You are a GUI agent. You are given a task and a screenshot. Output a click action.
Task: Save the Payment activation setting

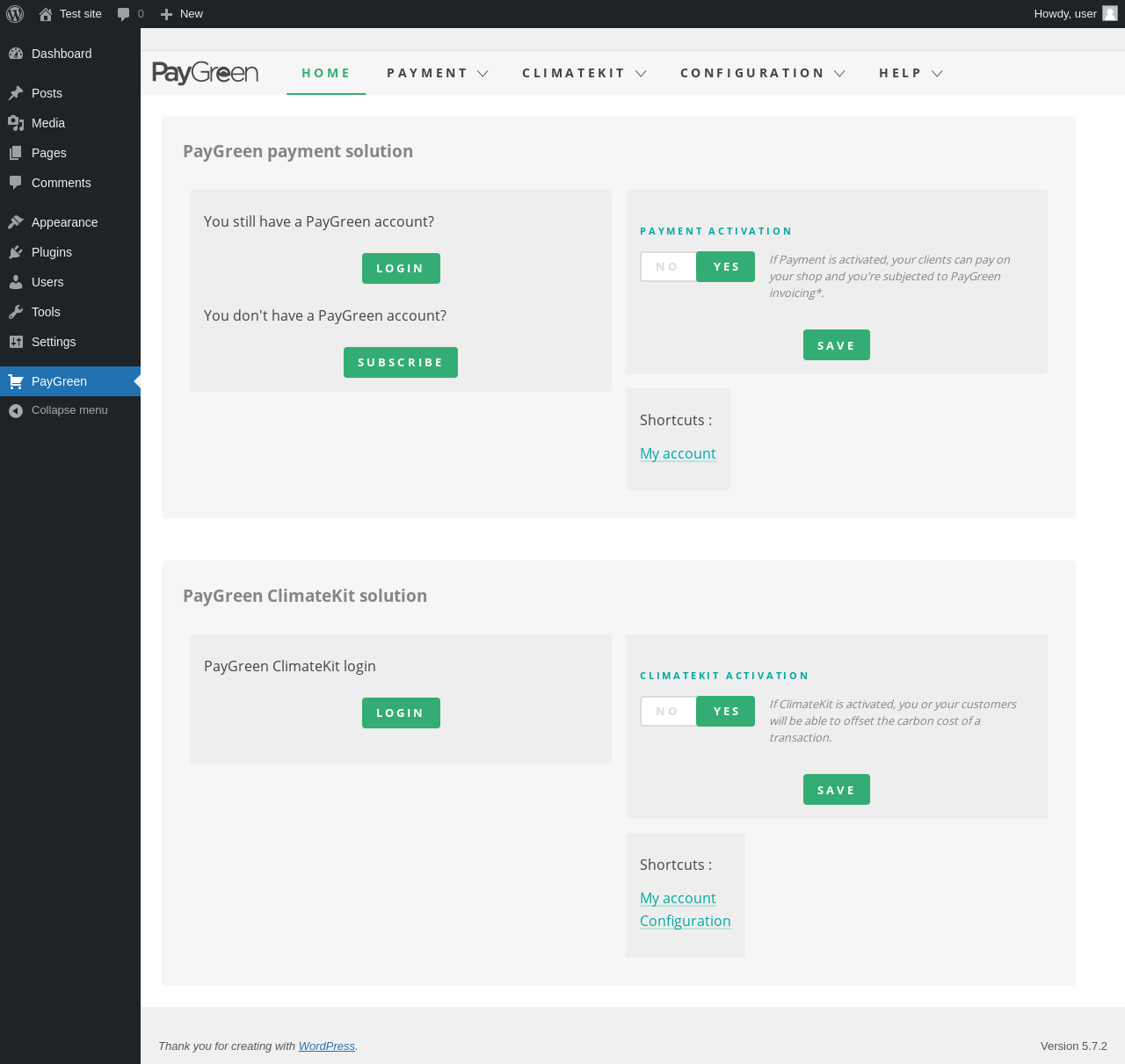pyautogui.click(x=837, y=345)
